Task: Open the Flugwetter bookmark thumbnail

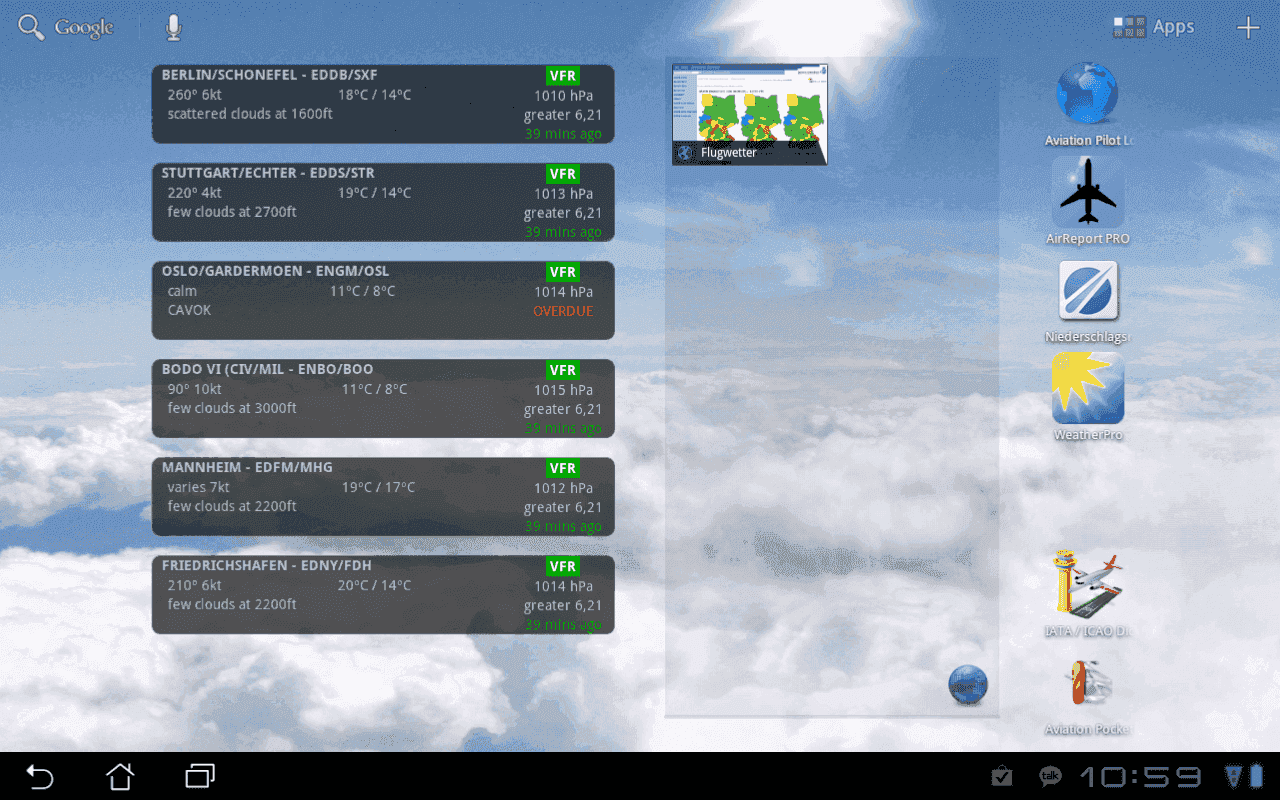Action: coord(750,114)
